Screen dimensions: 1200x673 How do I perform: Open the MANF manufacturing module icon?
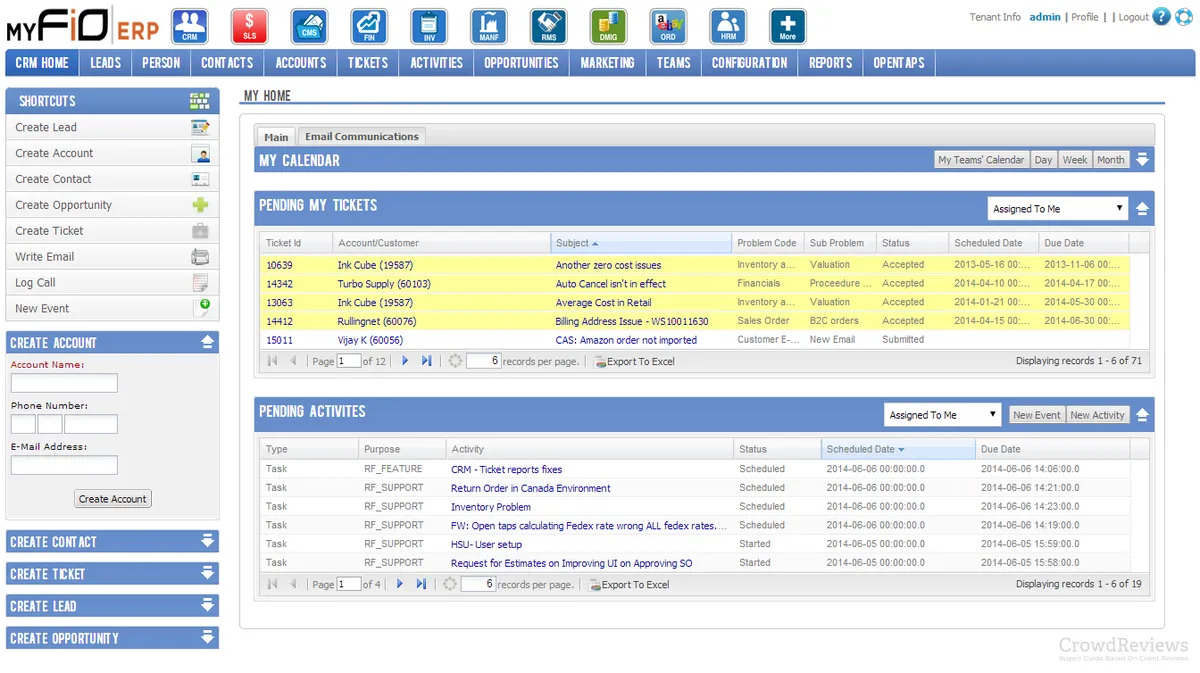(x=489, y=26)
